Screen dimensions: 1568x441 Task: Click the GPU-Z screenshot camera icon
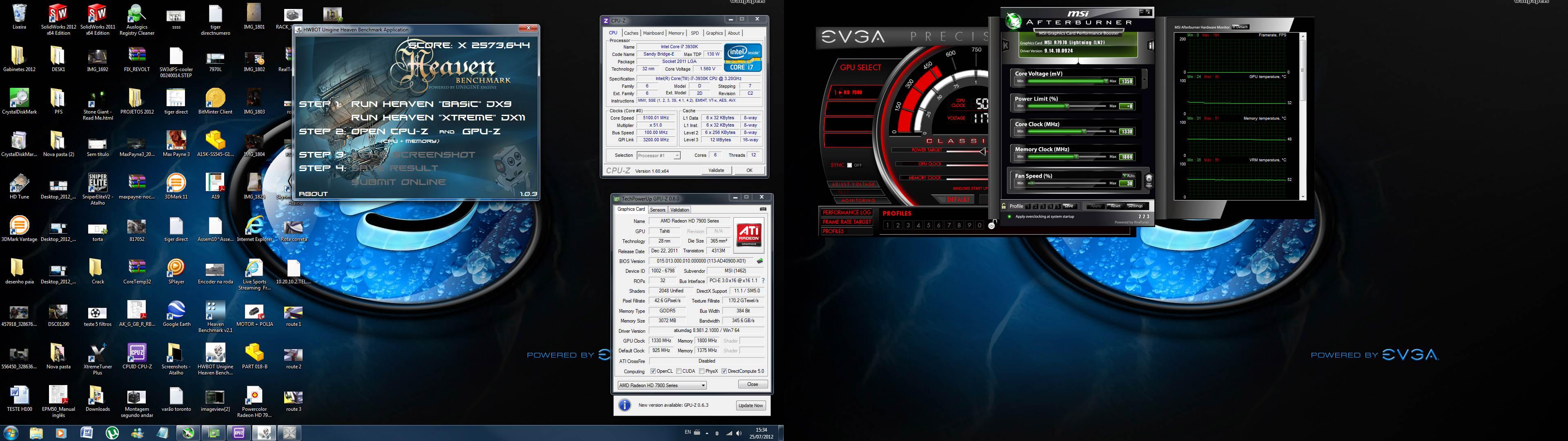[x=763, y=209]
